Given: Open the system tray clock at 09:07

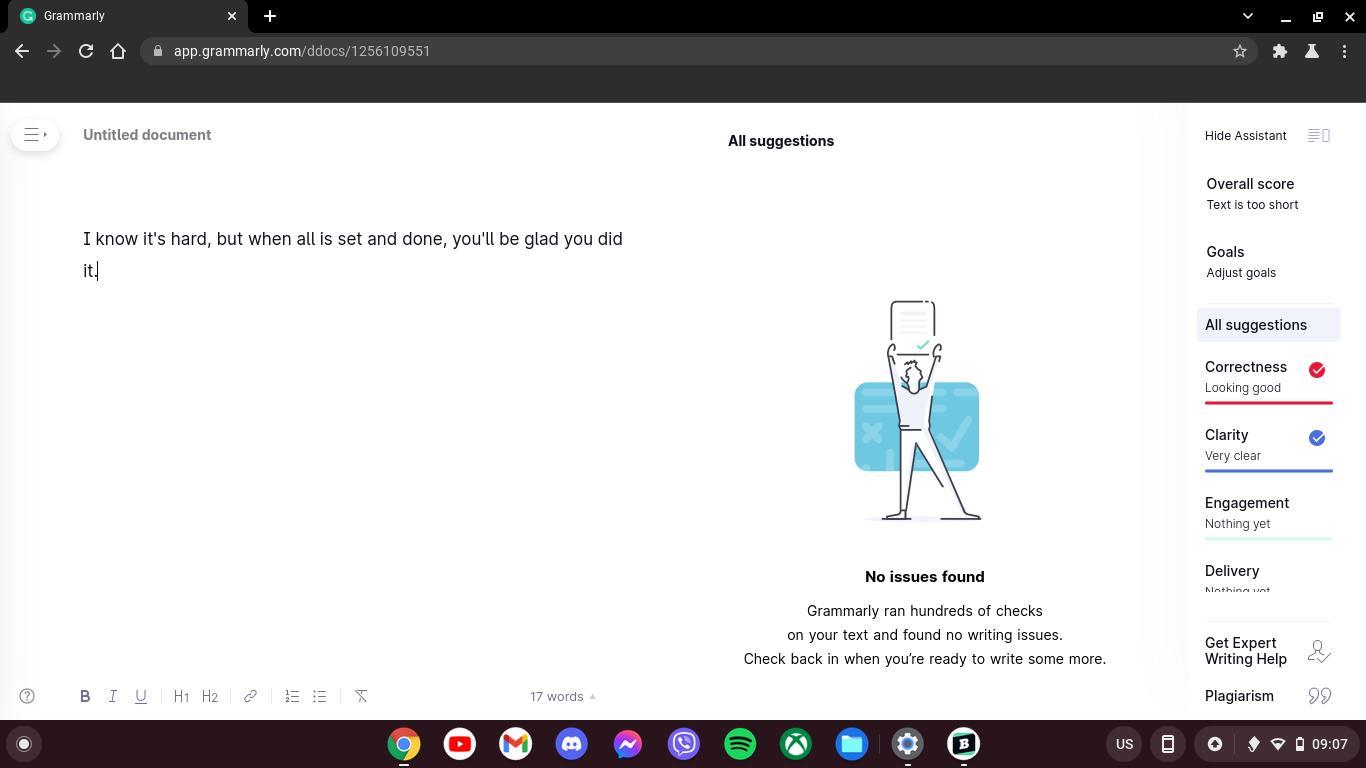Looking at the screenshot, I should [1329, 744].
